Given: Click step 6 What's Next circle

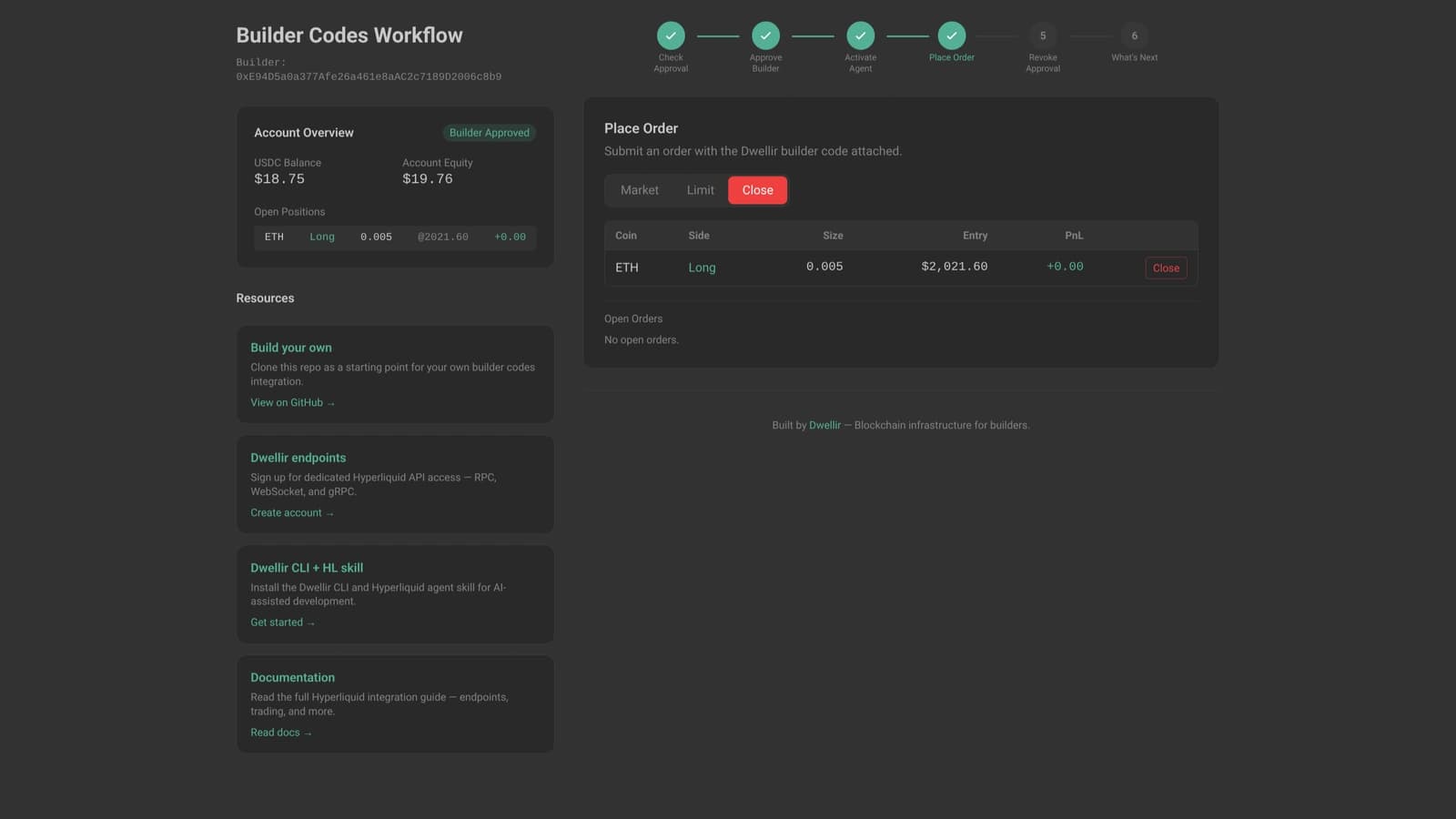Looking at the screenshot, I should click(1134, 35).
